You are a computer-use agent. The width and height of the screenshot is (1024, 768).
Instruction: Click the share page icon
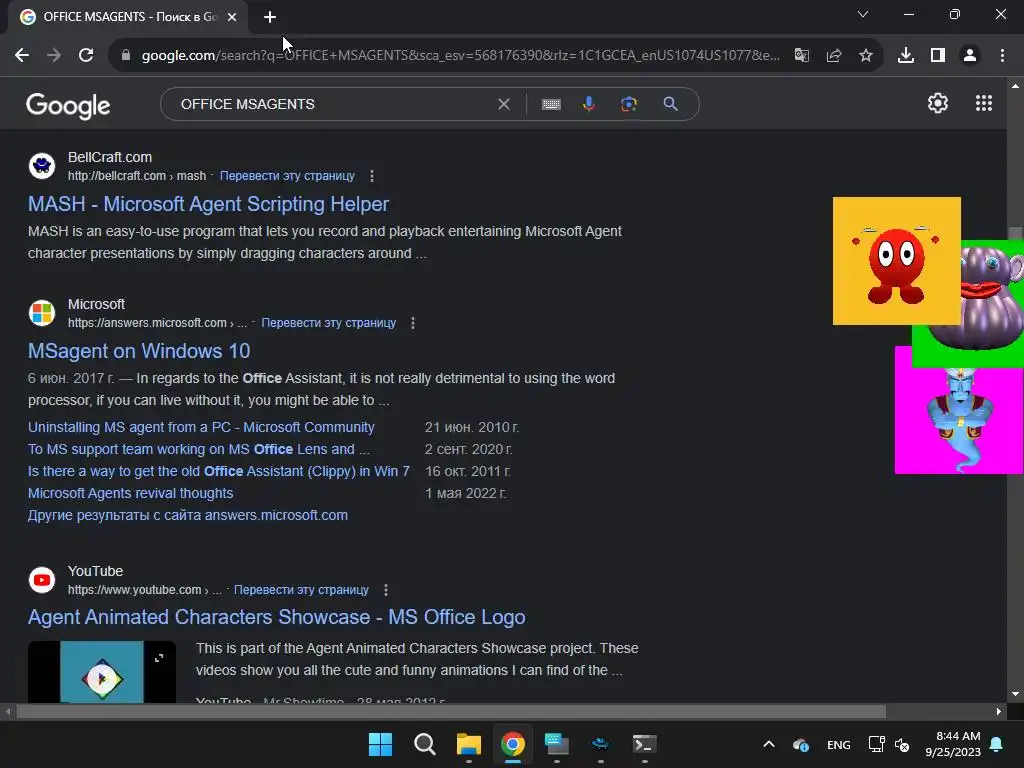834,56
